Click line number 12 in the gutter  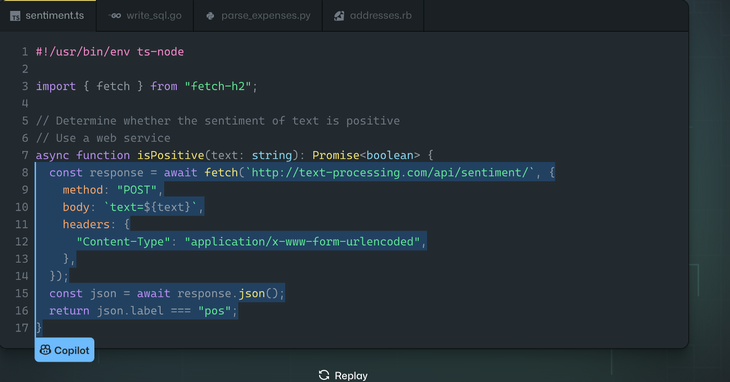(22, 241)
